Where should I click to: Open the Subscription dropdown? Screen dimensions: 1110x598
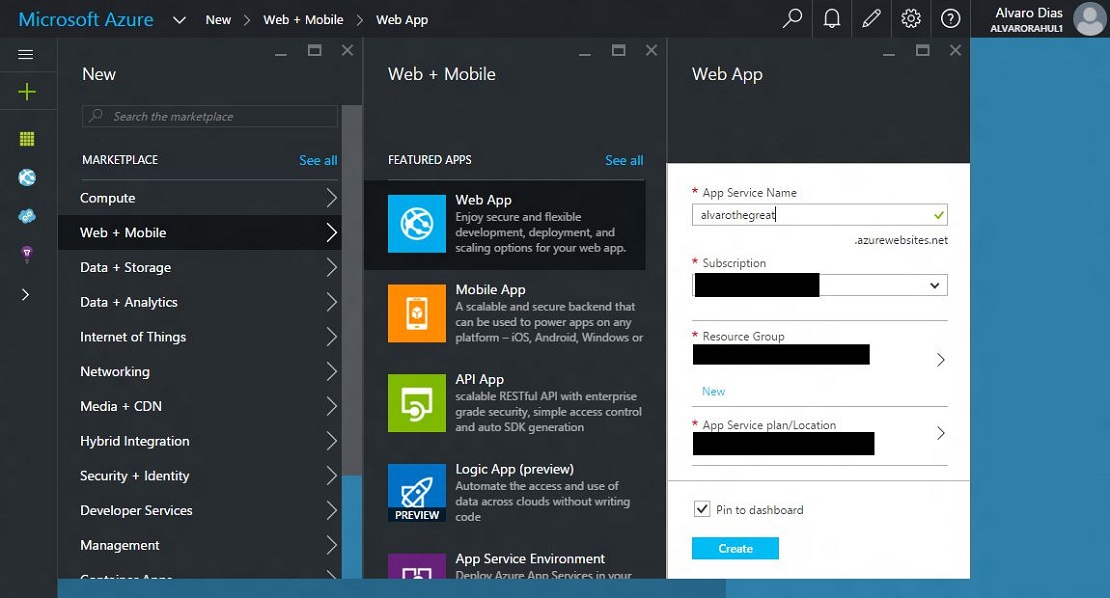tap(819, 285)
